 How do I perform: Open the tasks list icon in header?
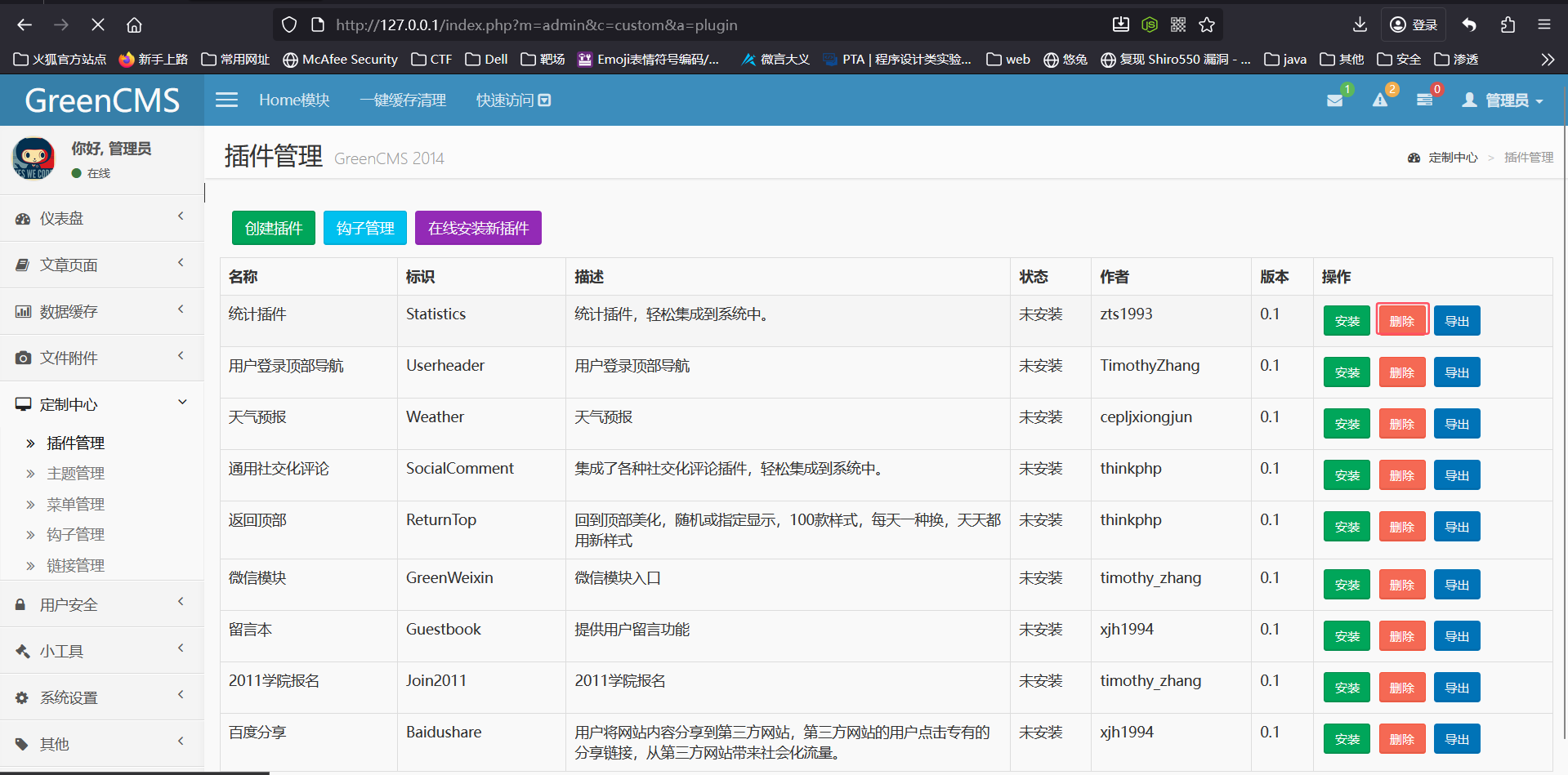pyautogui.click(x=1424, y=100)
